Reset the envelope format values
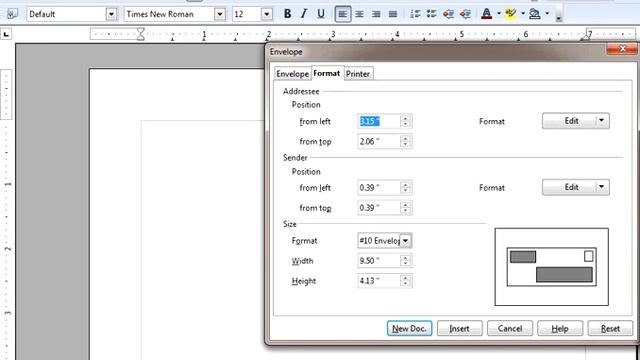This screenshot has width=640, height=360. [x=610, y=328]
